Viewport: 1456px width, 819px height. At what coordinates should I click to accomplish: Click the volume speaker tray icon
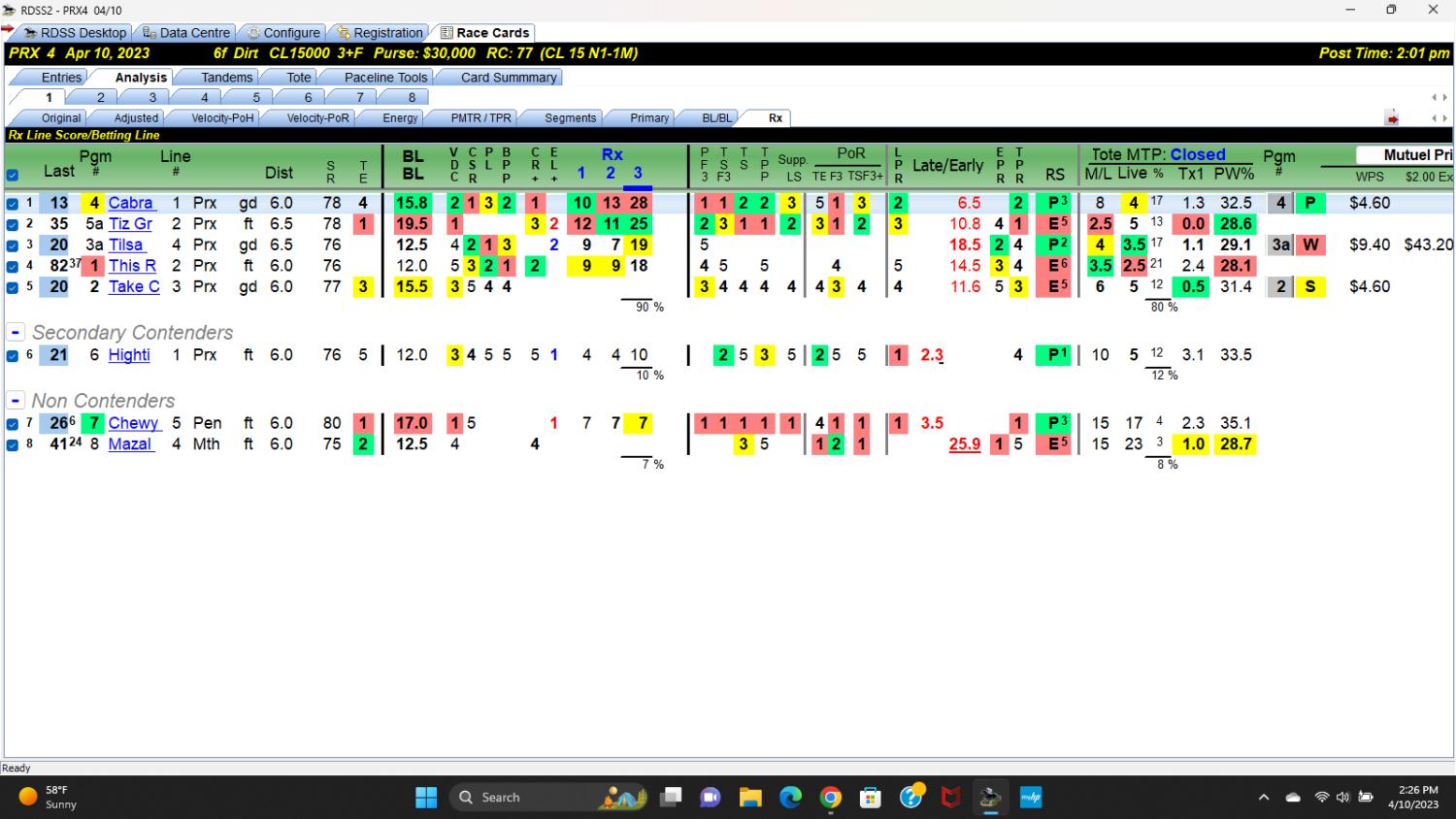pos(1342,798)
